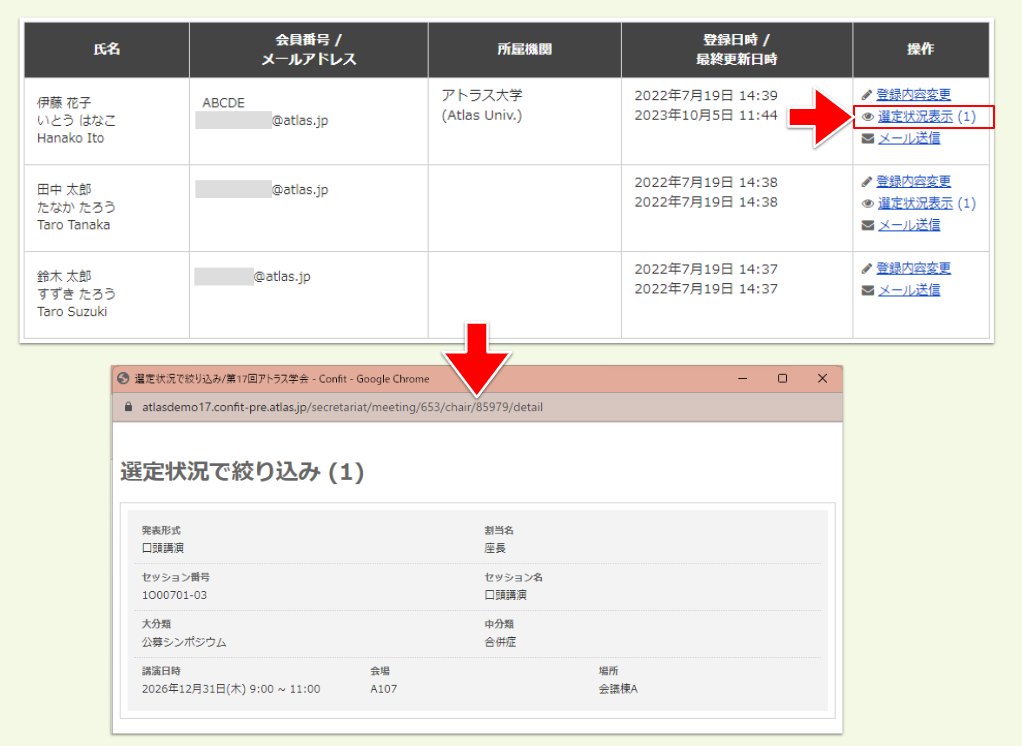Maximize the Confit popup Chrome window
The image size is (1022, 746).
782,379
